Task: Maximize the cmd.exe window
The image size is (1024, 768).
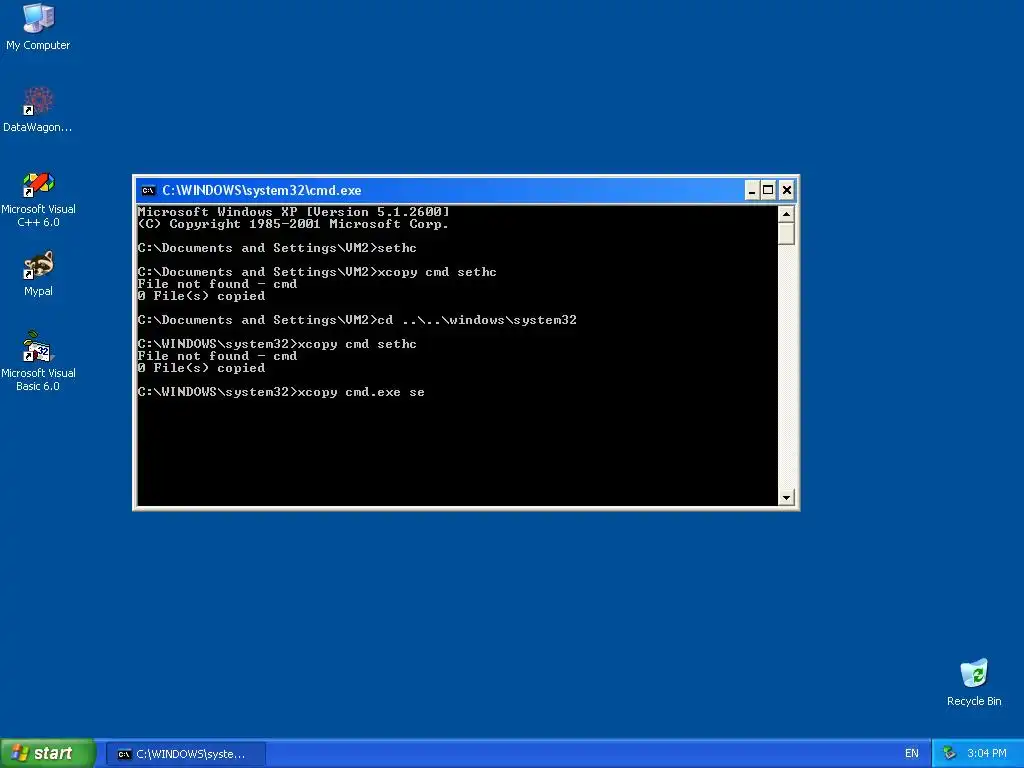Action: coord(769,190)
